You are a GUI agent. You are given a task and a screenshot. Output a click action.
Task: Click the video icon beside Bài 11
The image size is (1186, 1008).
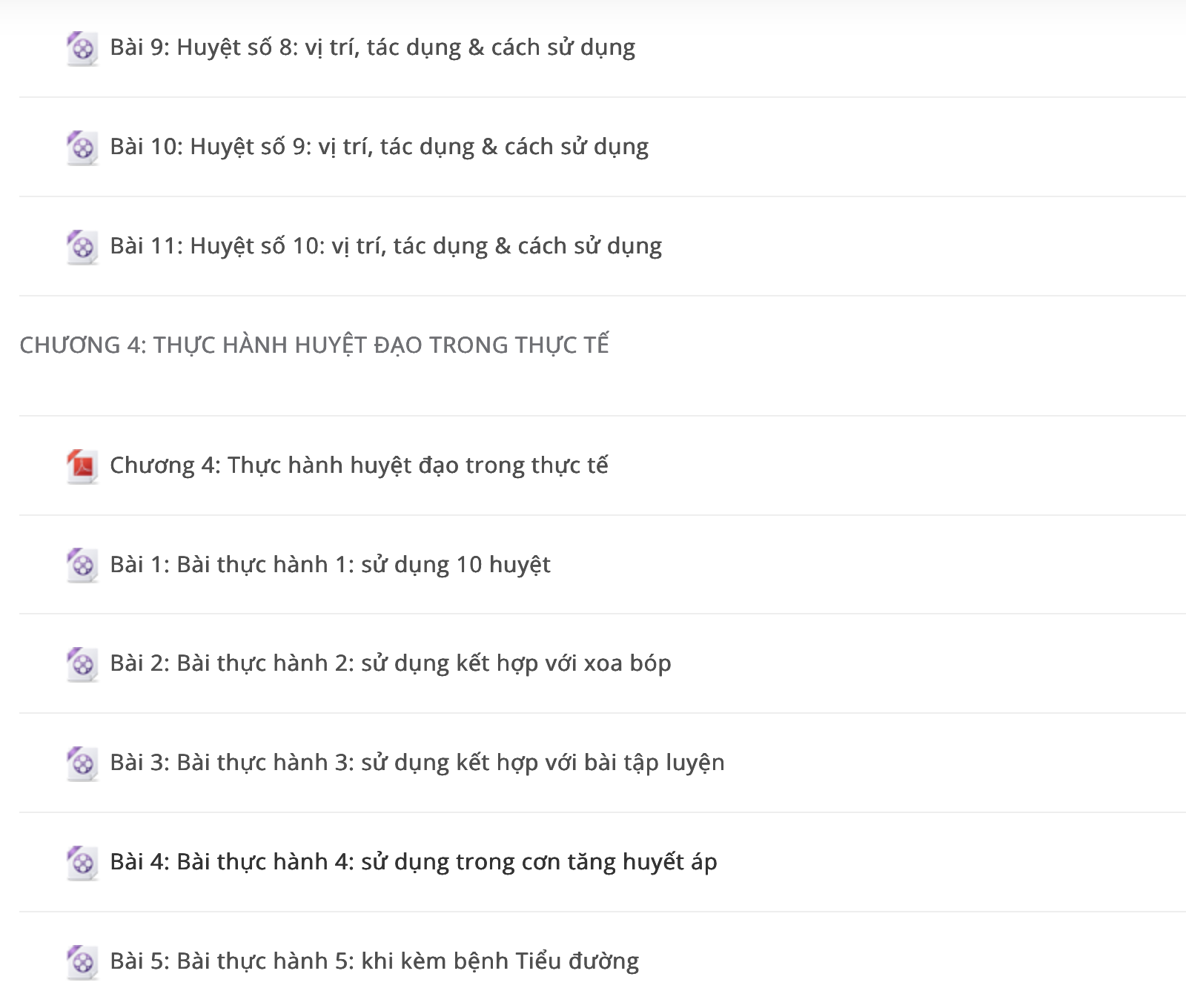coord(82,248)
